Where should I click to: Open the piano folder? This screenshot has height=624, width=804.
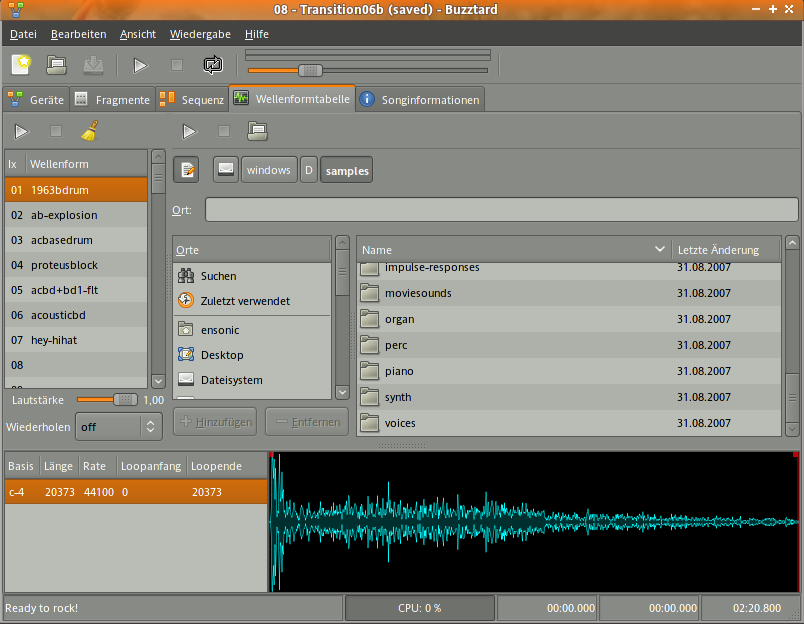tap(569, 371)
